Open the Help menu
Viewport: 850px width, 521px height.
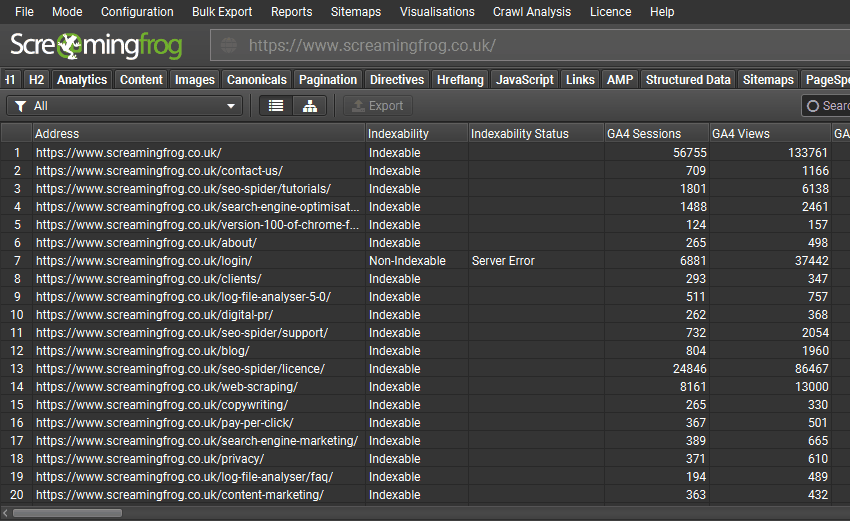pyautogui.click(x=662, y=12)
